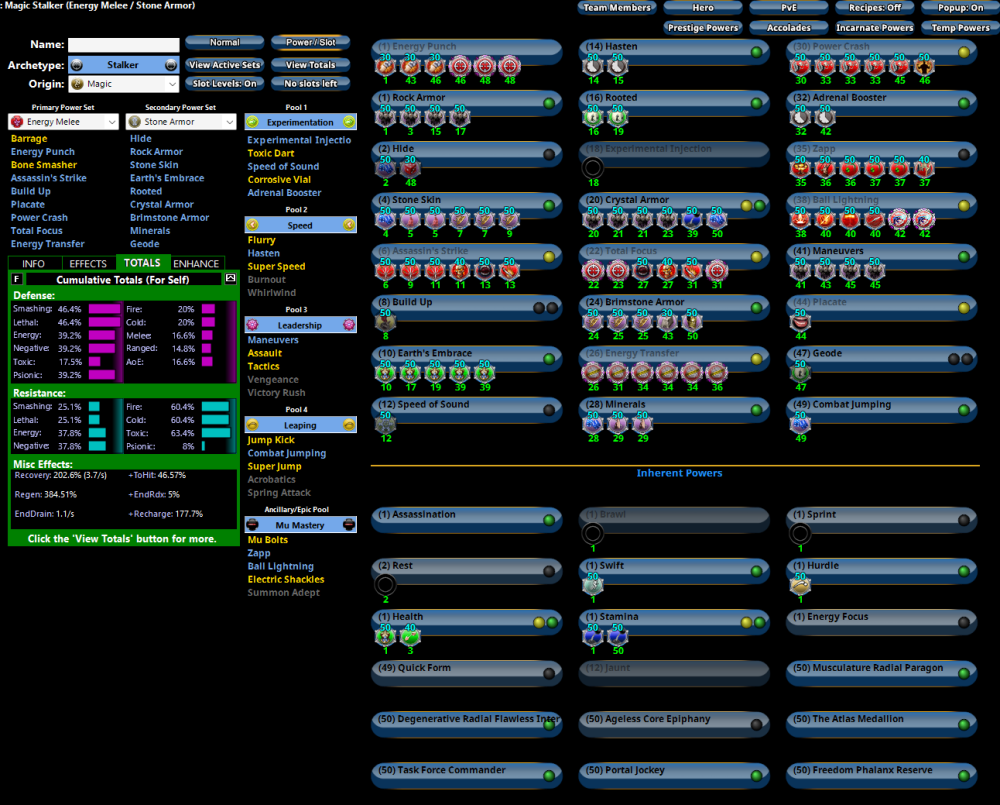Image resolution: width=1000 pixels, height=805 pixels.
Task: Toggle the Maneuvers power activation light
Action: [963, 257]
